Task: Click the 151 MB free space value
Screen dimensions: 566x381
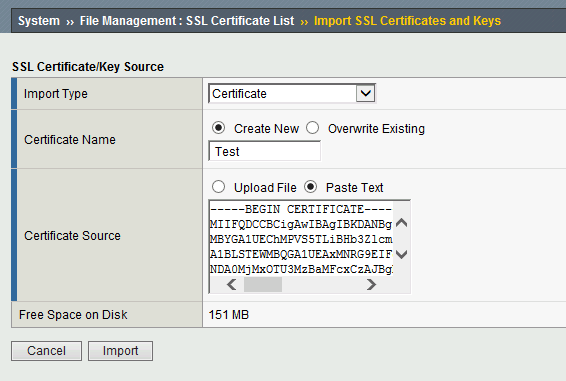Action: pos(229,315)
